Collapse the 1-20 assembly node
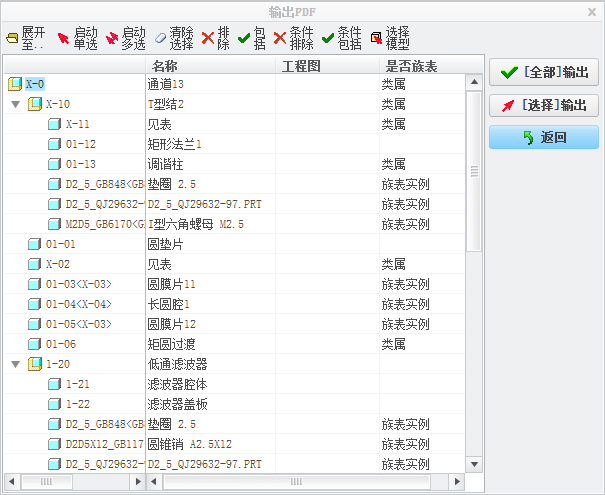Image resolution: width=605 pixels, height=495 pixels. coord(15,364)
